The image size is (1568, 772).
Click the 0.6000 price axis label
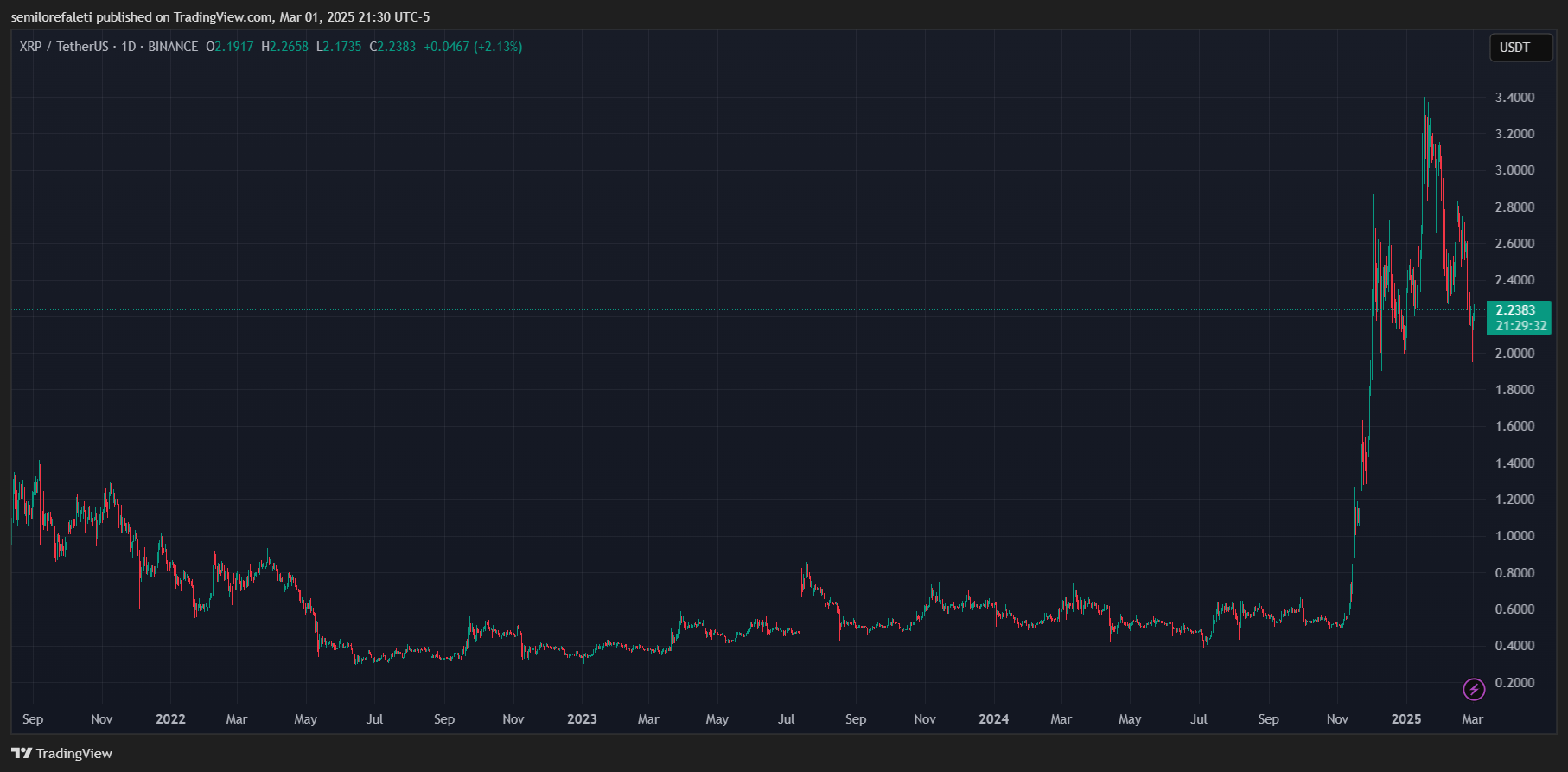pos(1515,609)
